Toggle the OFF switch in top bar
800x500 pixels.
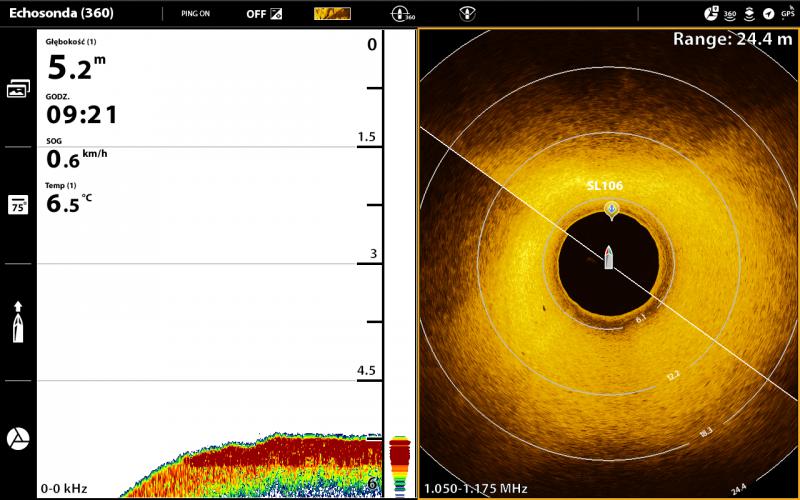pyautogui.click(x=265, y=14)
